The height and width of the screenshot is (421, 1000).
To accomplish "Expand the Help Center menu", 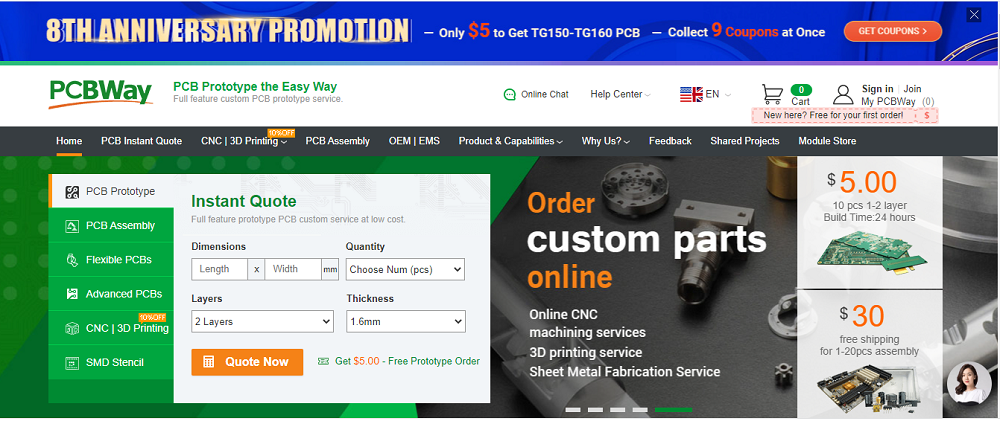I will pyautogui.click(x=620, y=94).
